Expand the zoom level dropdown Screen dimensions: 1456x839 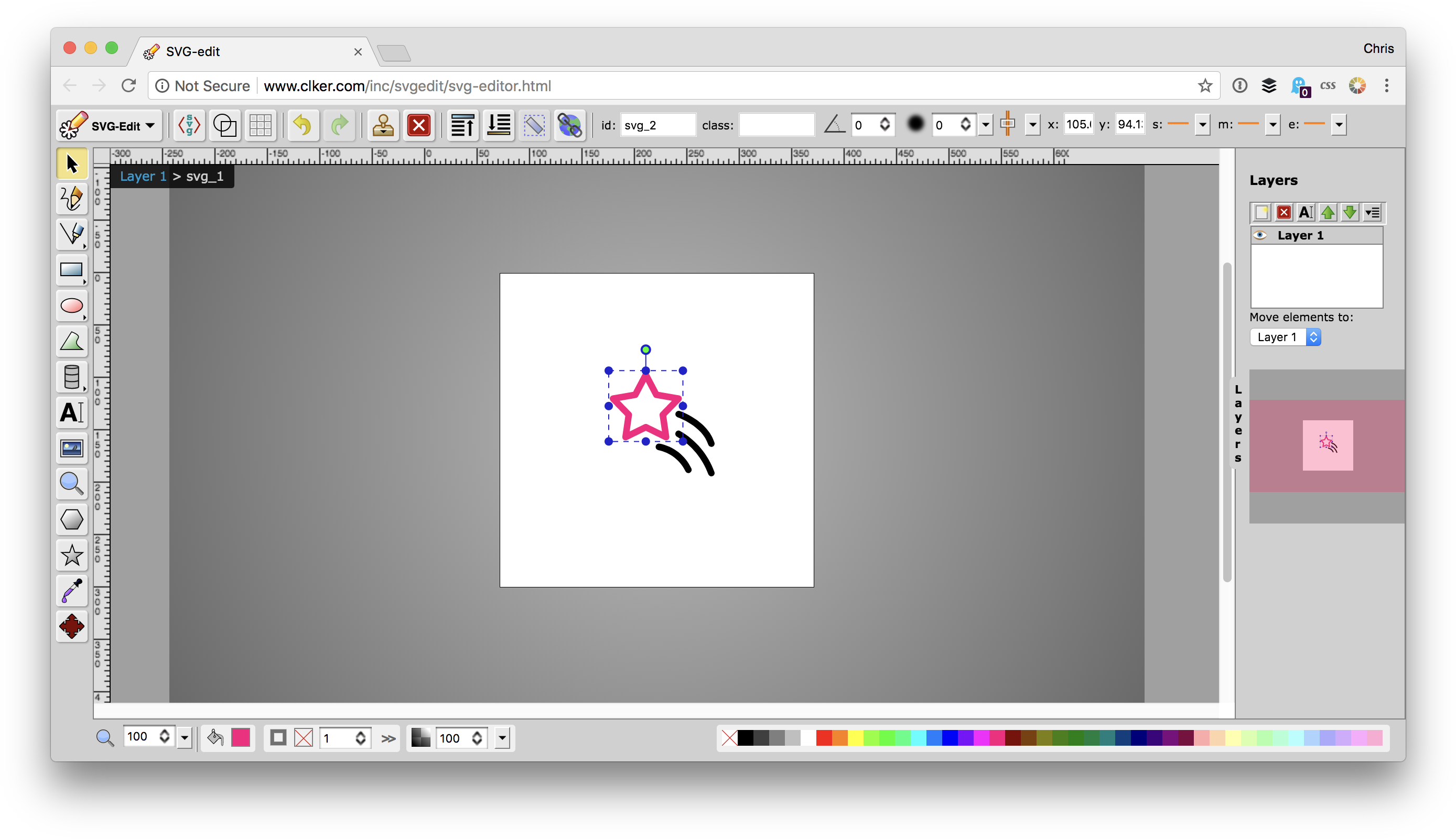coord(185,737)
